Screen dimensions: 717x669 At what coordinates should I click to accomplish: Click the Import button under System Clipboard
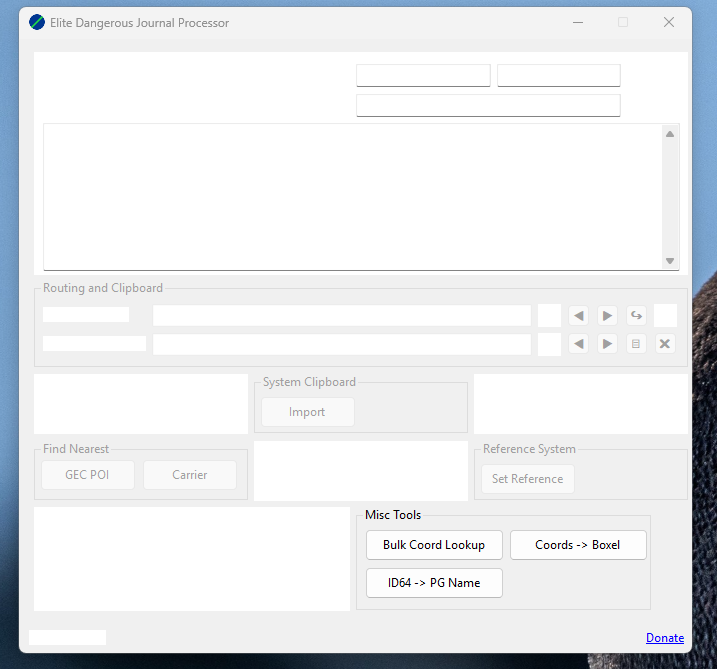[308, 412]
